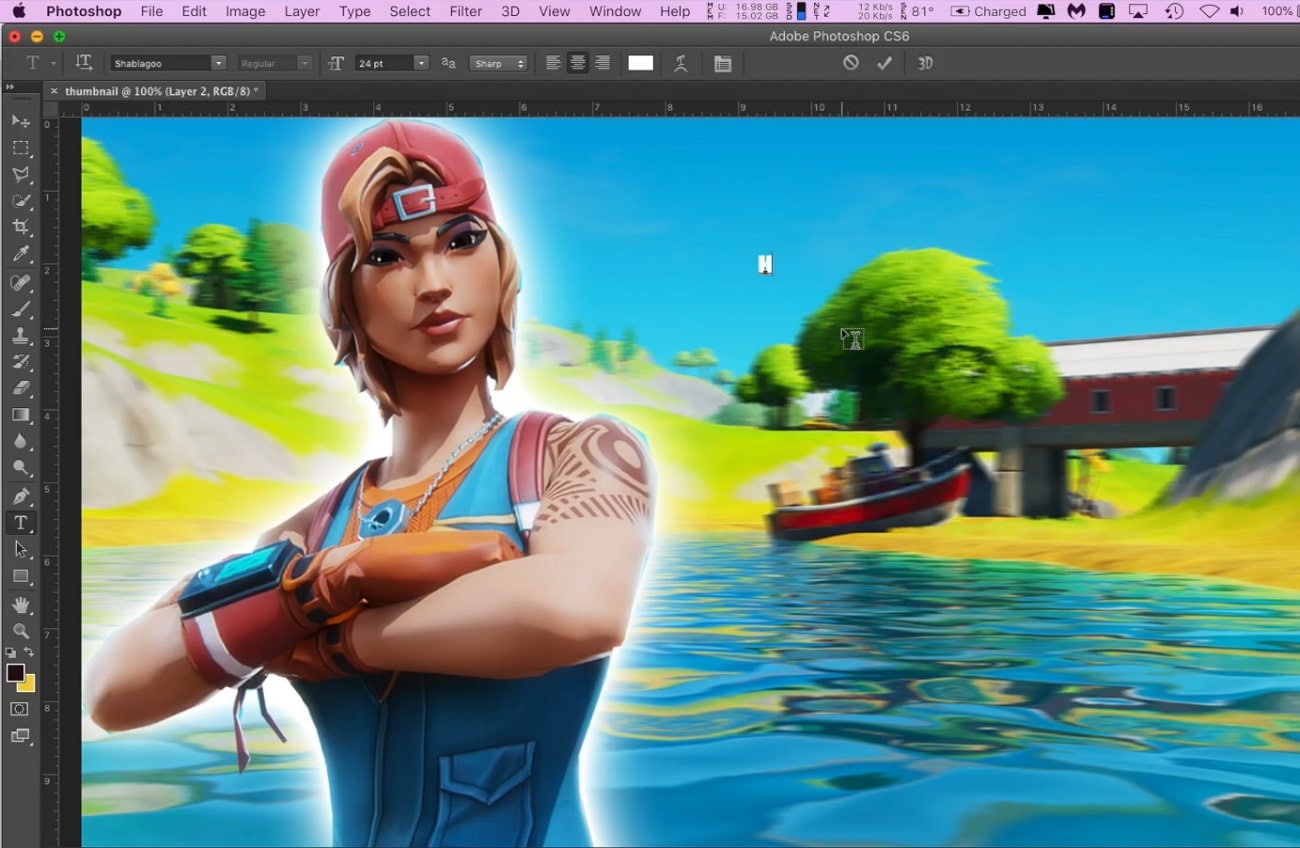The image size is (1300, 848).
Task: Select the Healing Brush tool
Action: (20, 282)
